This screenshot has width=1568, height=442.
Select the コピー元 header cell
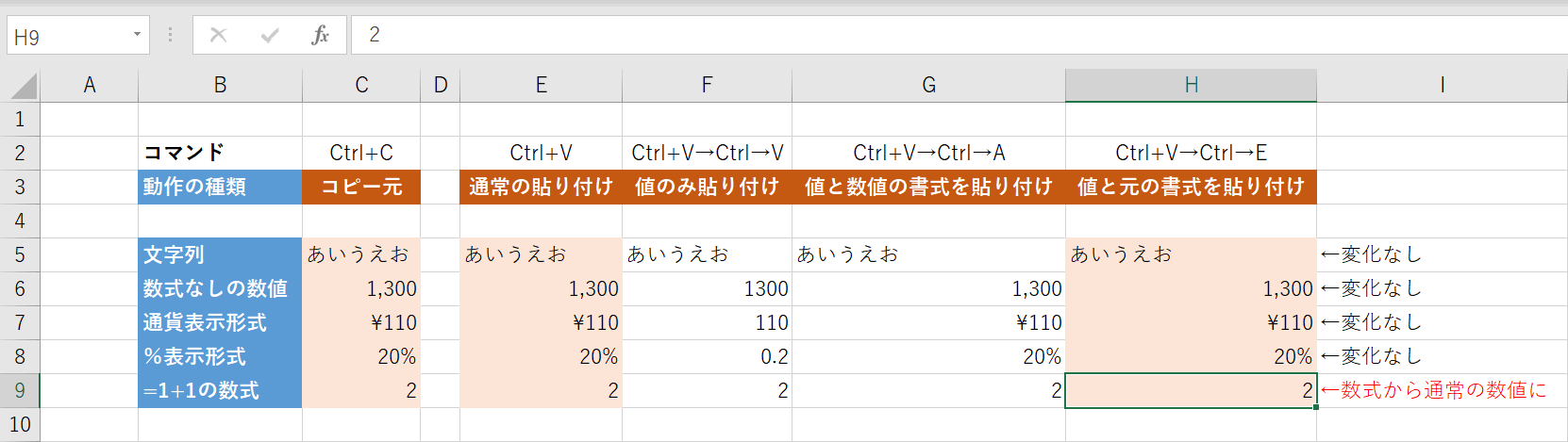(361, 187)
